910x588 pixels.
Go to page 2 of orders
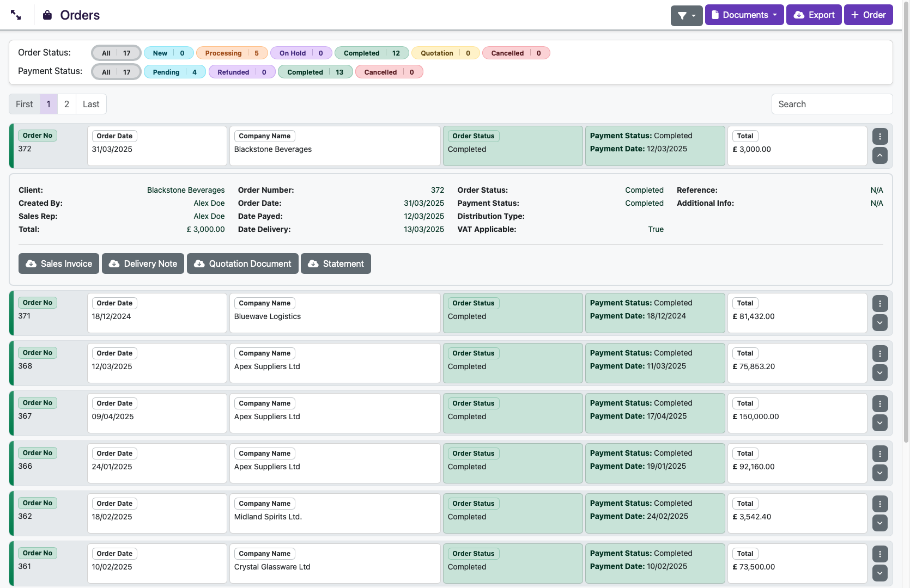click(x=67, y=104)
